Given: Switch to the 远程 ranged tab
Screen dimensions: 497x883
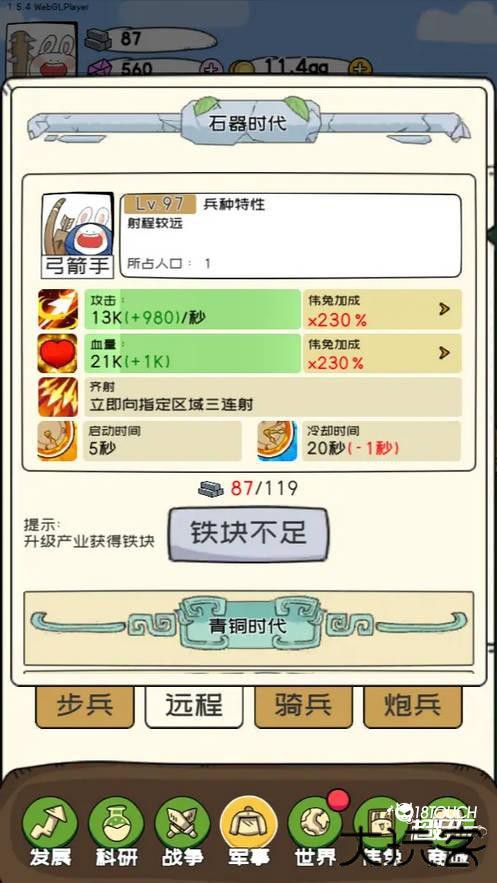Looking at the screenshot, I should [194, 706].
